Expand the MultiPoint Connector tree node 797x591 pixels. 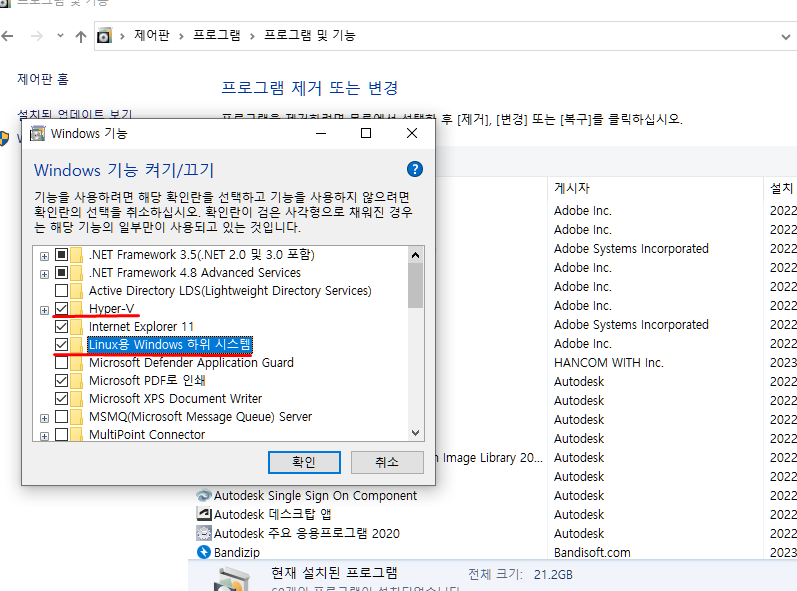(44, 436)
